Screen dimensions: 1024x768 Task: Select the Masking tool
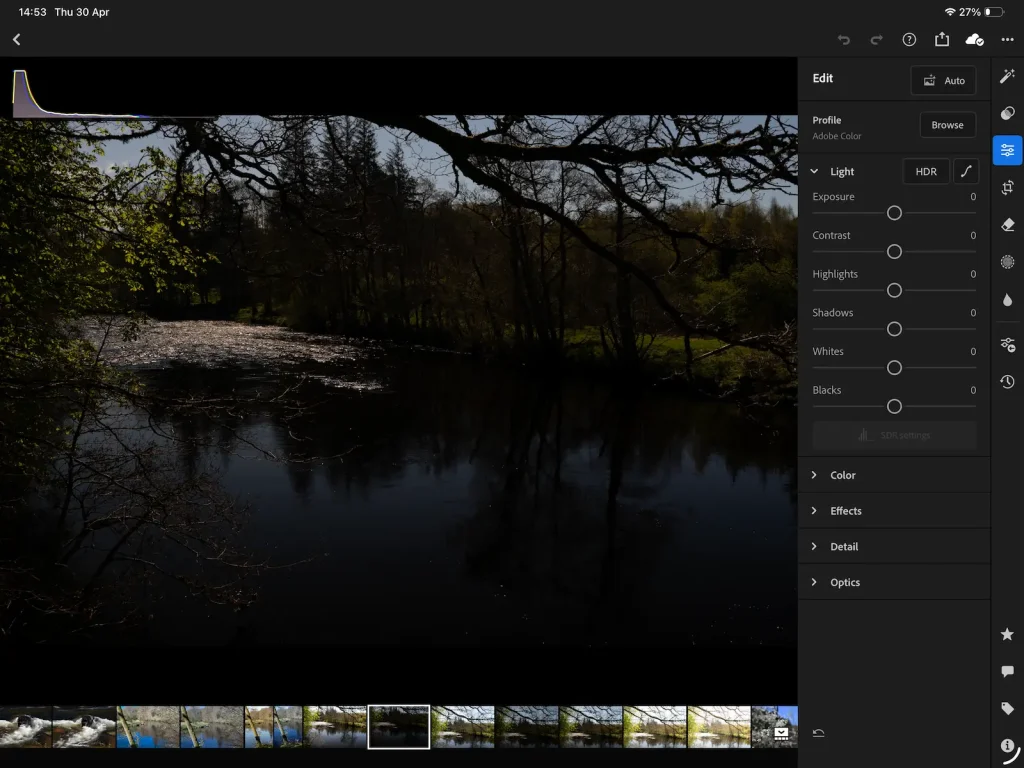click(x=1008, y=261)
